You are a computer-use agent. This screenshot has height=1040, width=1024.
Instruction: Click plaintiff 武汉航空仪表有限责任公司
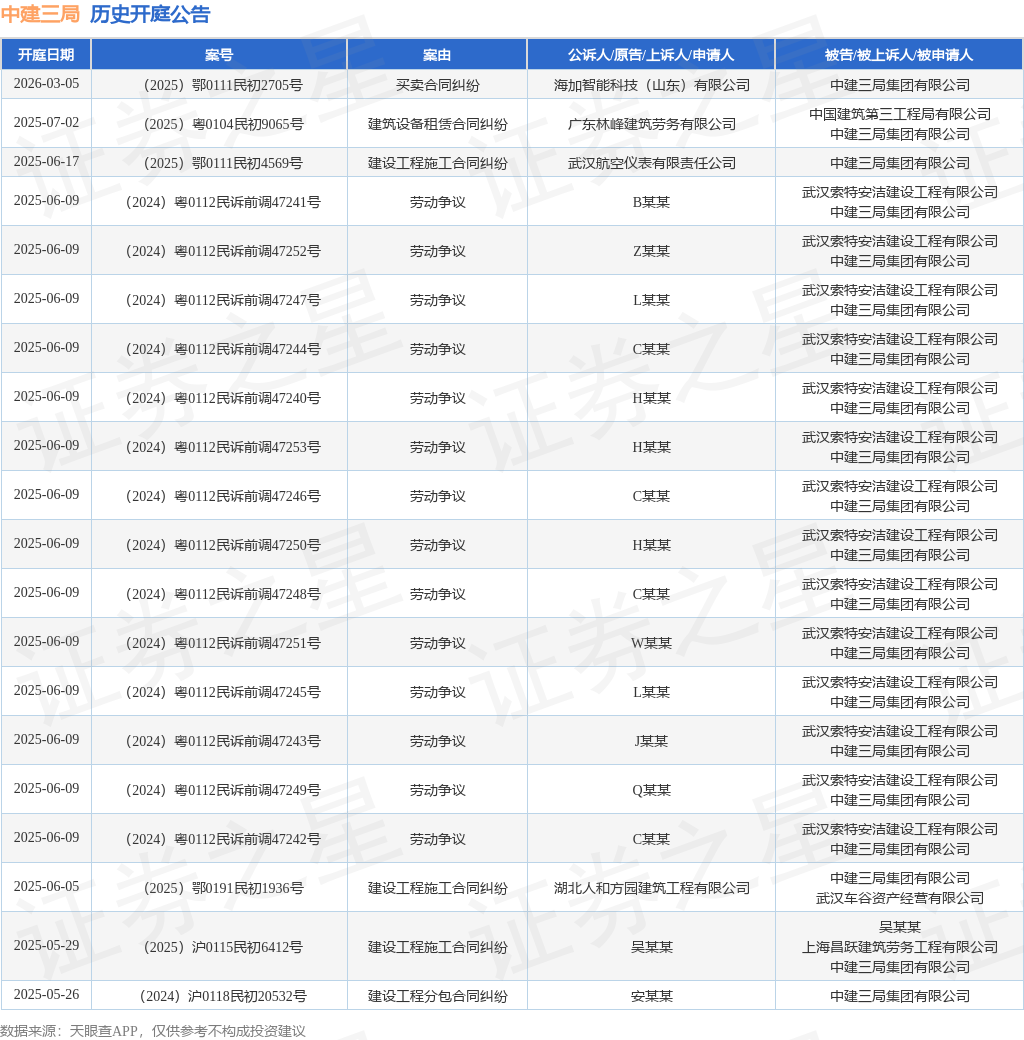[652, 163]
